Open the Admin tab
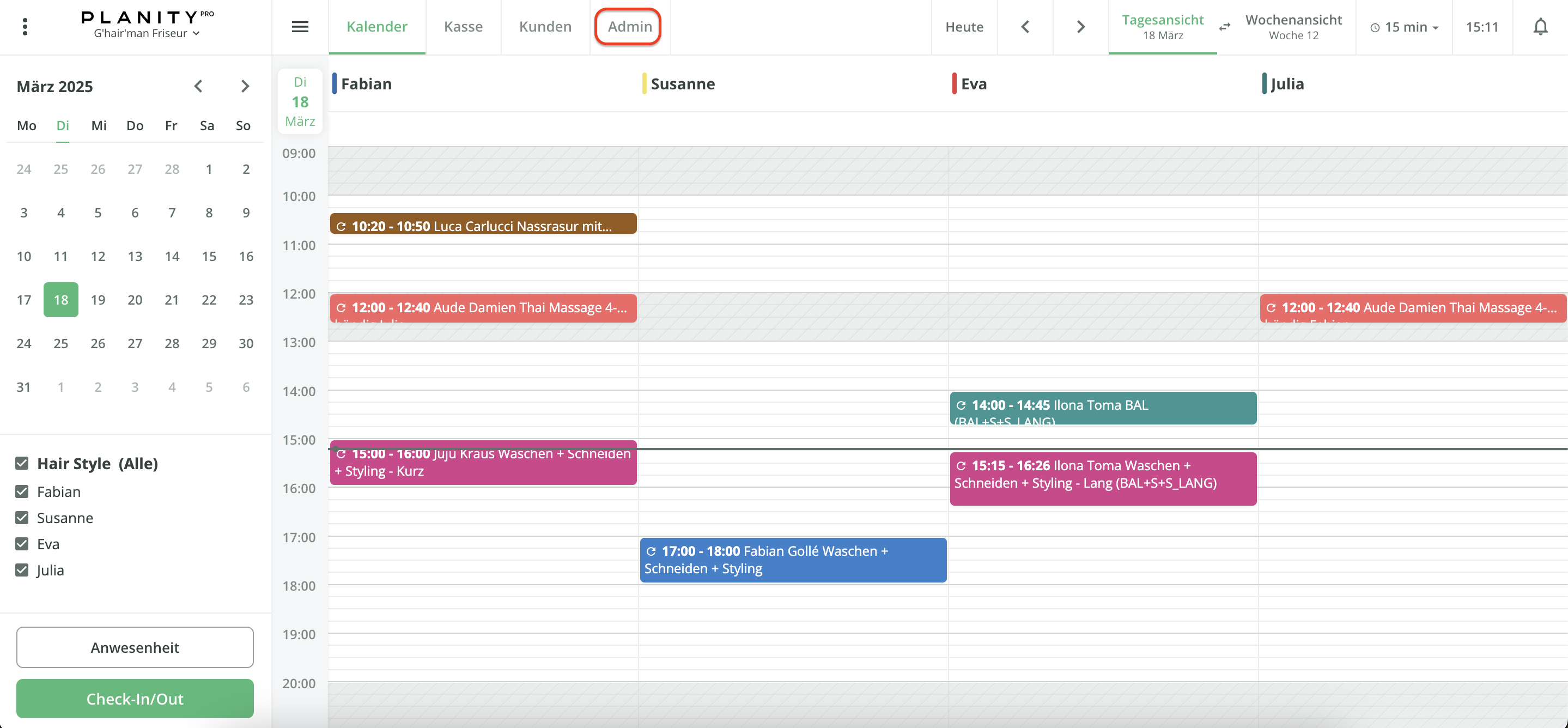Viewport: 1568px width, 728px height. [x=629, y=27]
